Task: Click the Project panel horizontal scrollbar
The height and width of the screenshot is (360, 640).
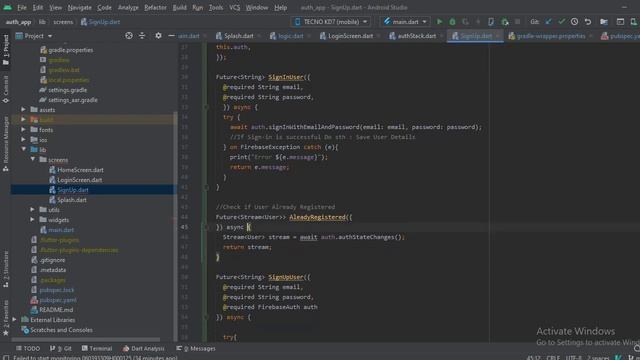Action: point(86,339)
